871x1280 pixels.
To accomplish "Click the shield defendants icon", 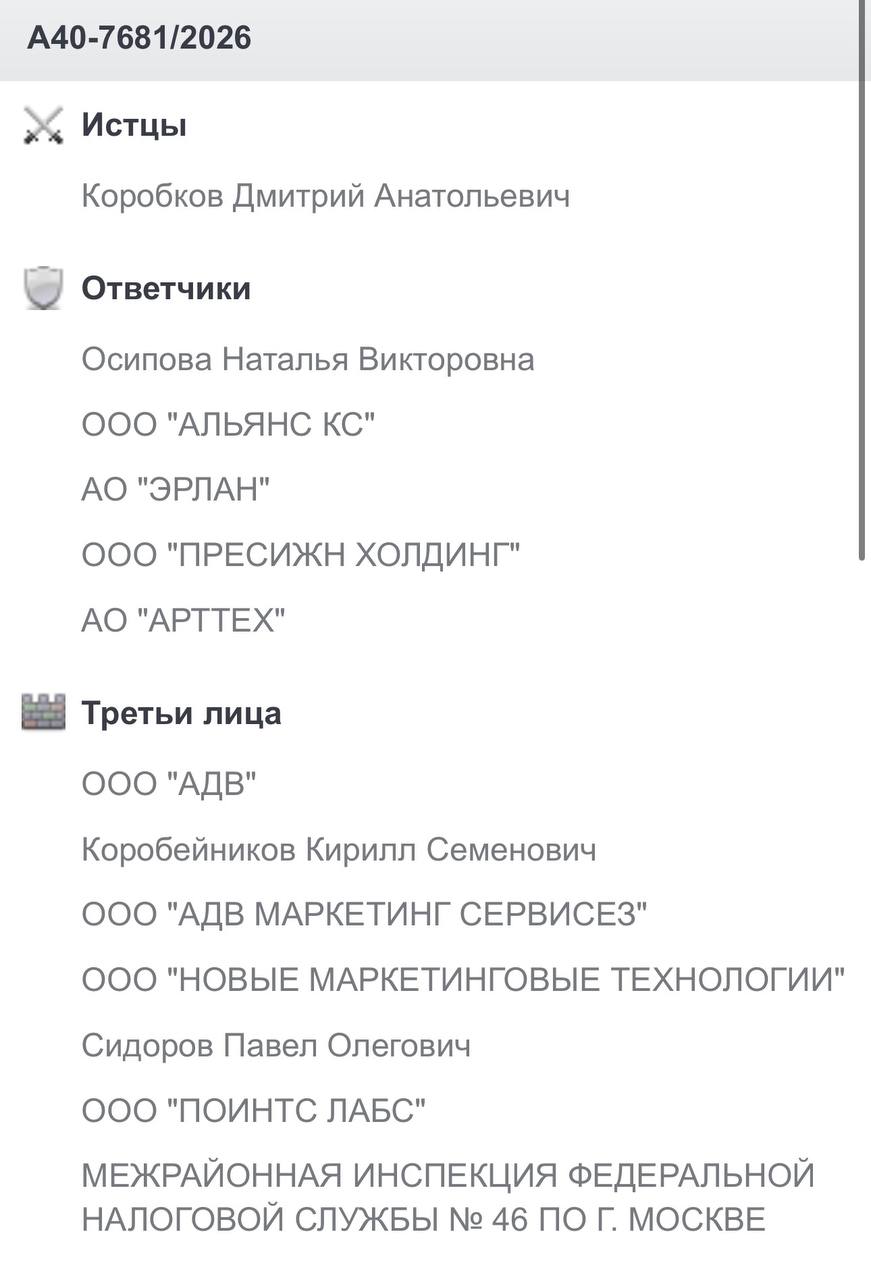I will [43, 289].
